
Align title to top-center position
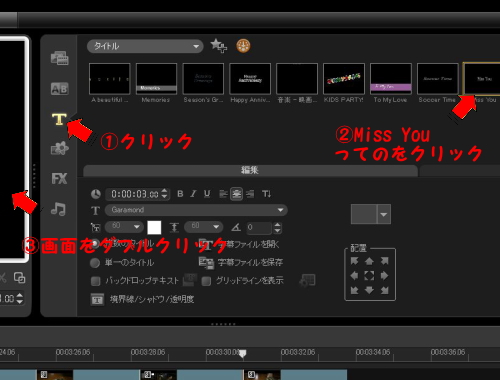(x=369, y=261)
